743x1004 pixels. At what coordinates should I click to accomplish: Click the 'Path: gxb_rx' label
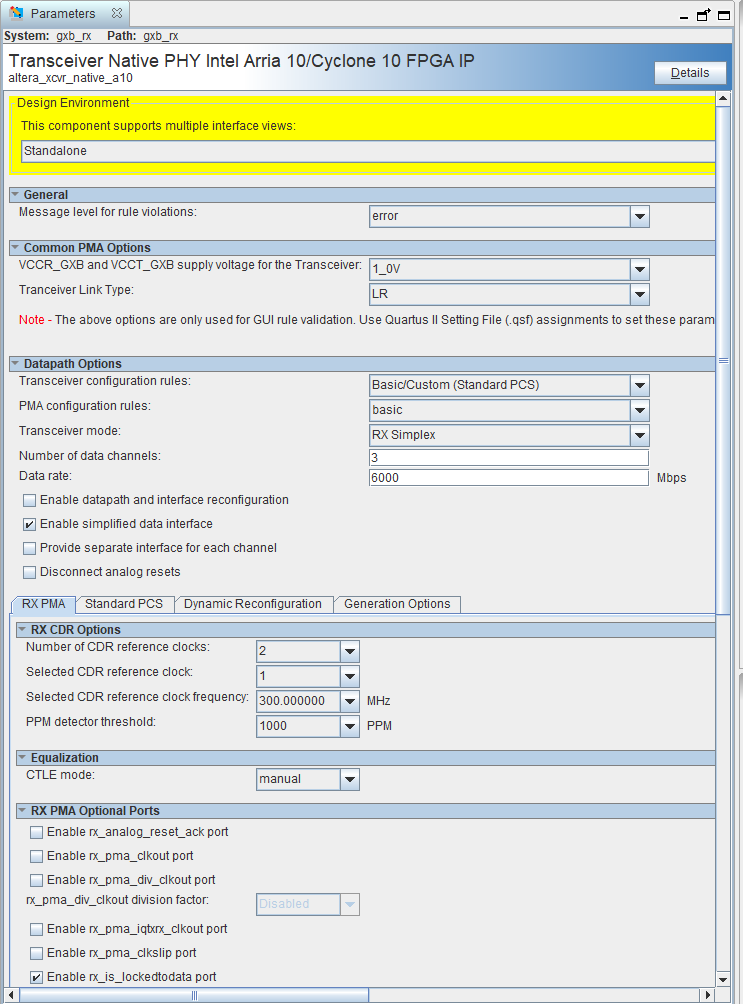142,36
